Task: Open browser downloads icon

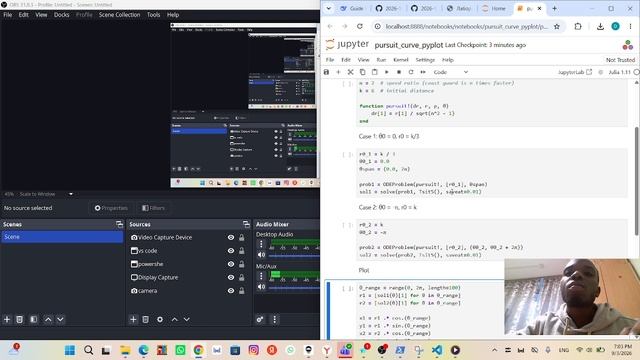Action: tap(600, 26)
